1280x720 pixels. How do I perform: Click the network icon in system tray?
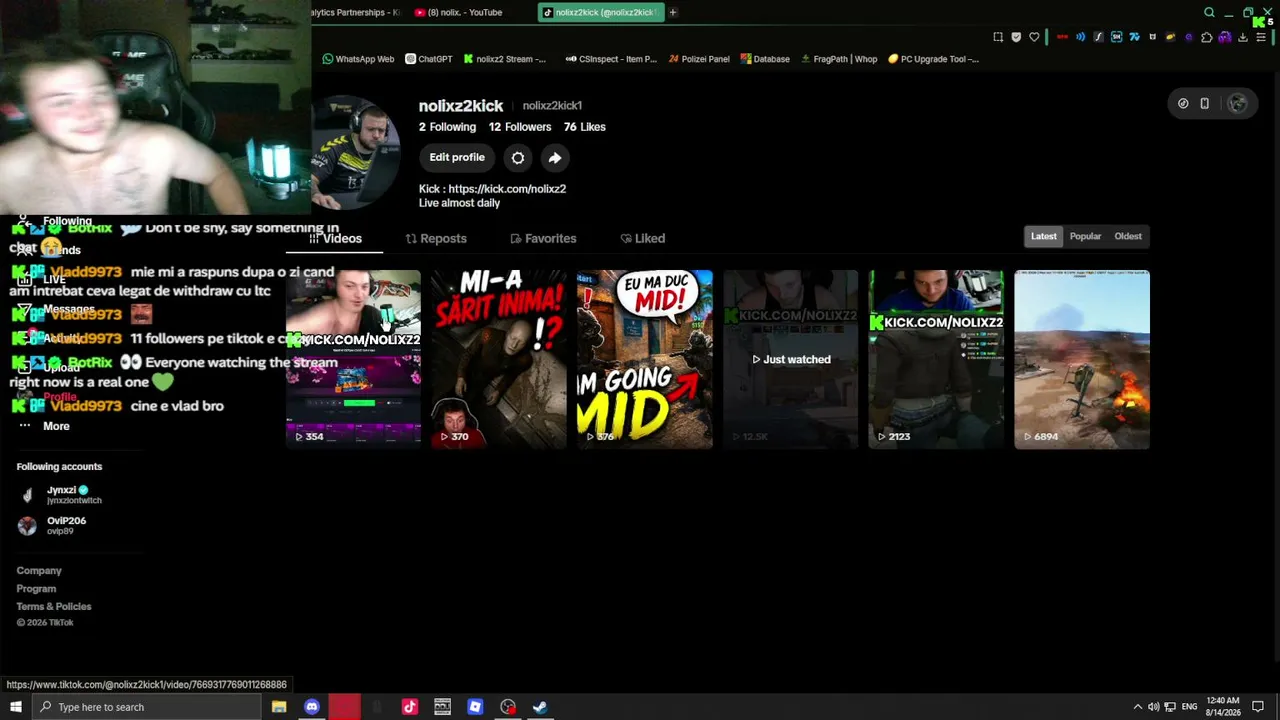pyautogui.click(x=1170, y=707)
